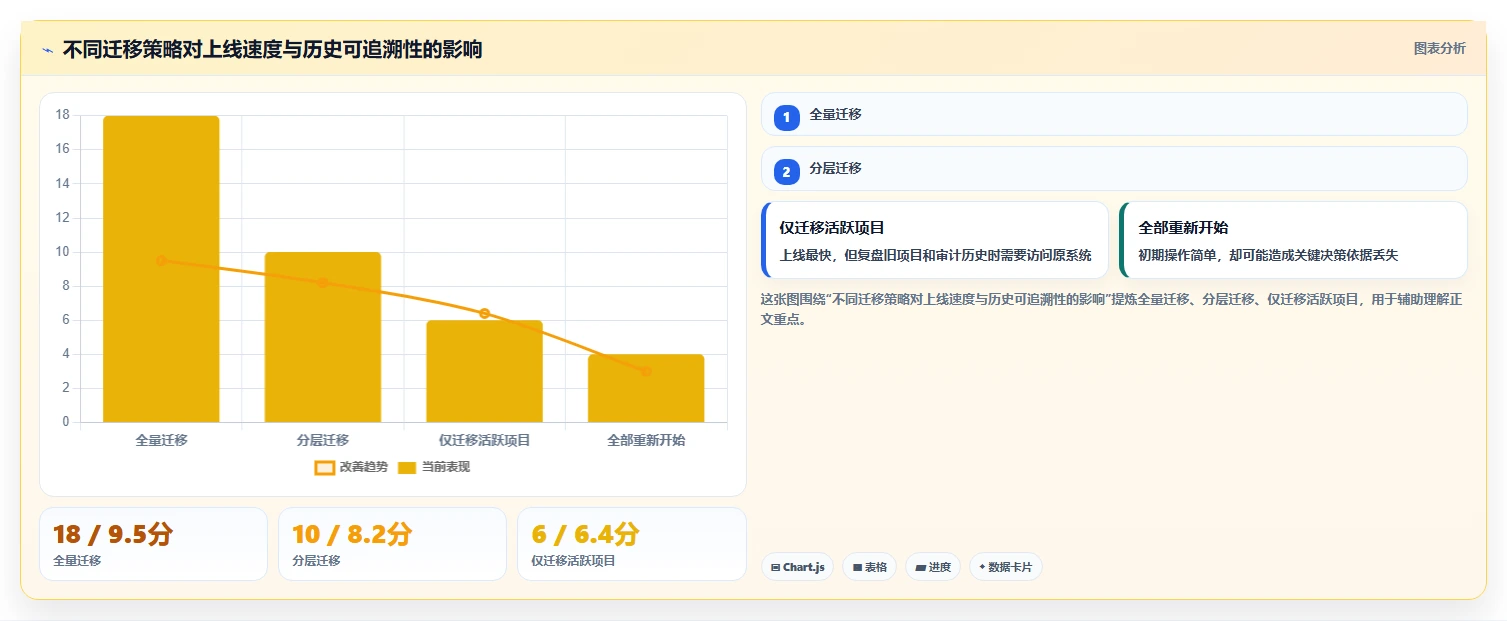
Task: Click the 进度 tag chip
Action: coord(933,567)
